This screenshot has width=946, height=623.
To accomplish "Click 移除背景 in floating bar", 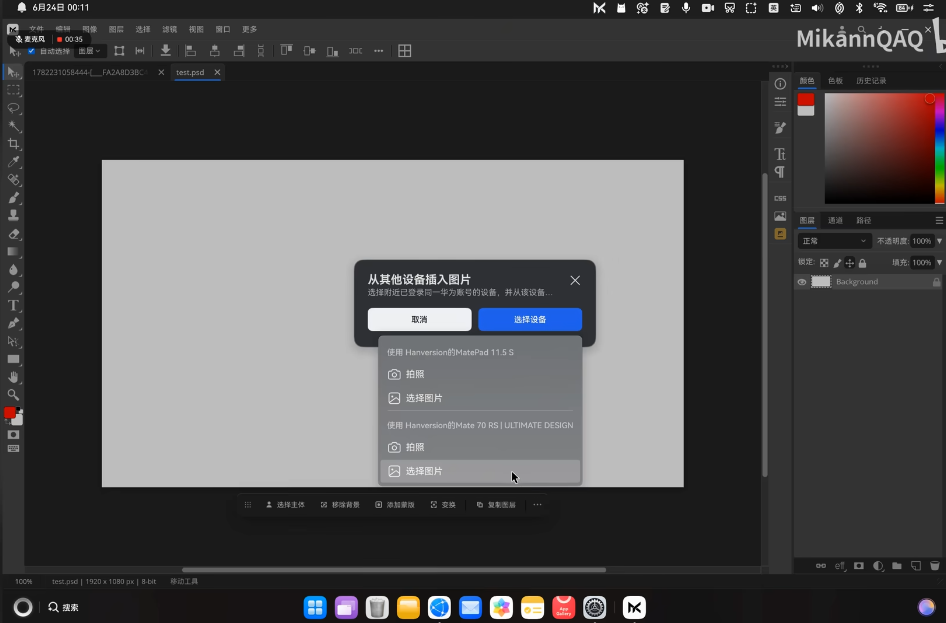I will tap(340, 505).
